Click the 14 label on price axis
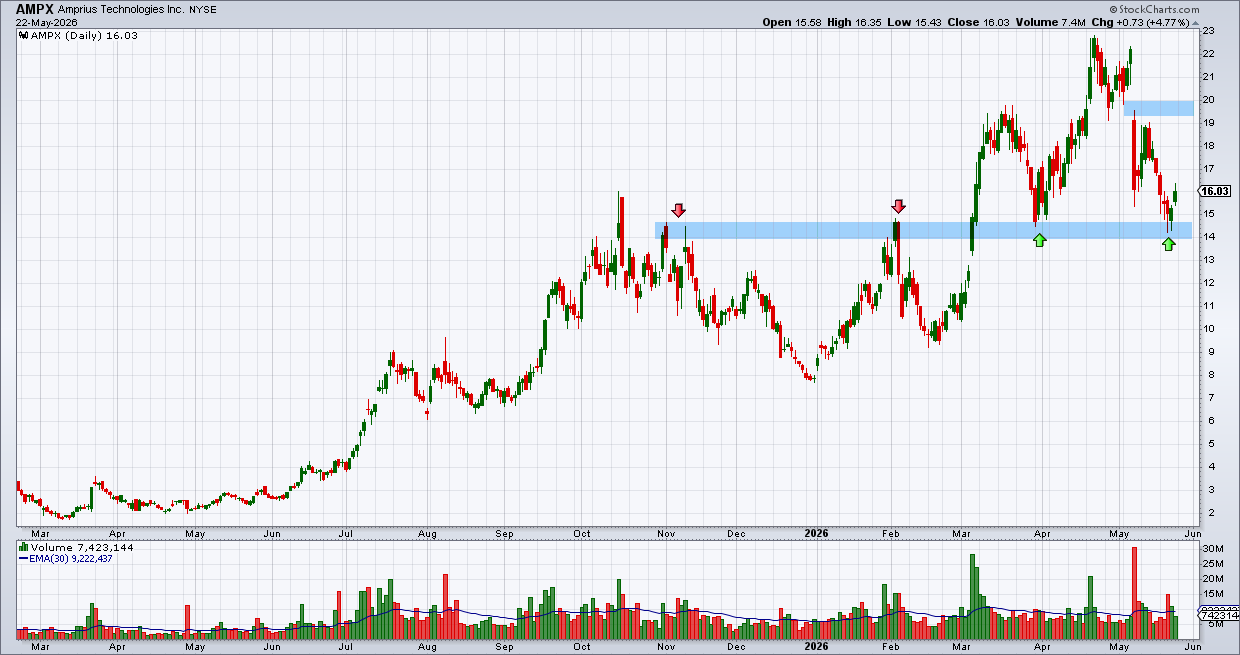 1208,237
